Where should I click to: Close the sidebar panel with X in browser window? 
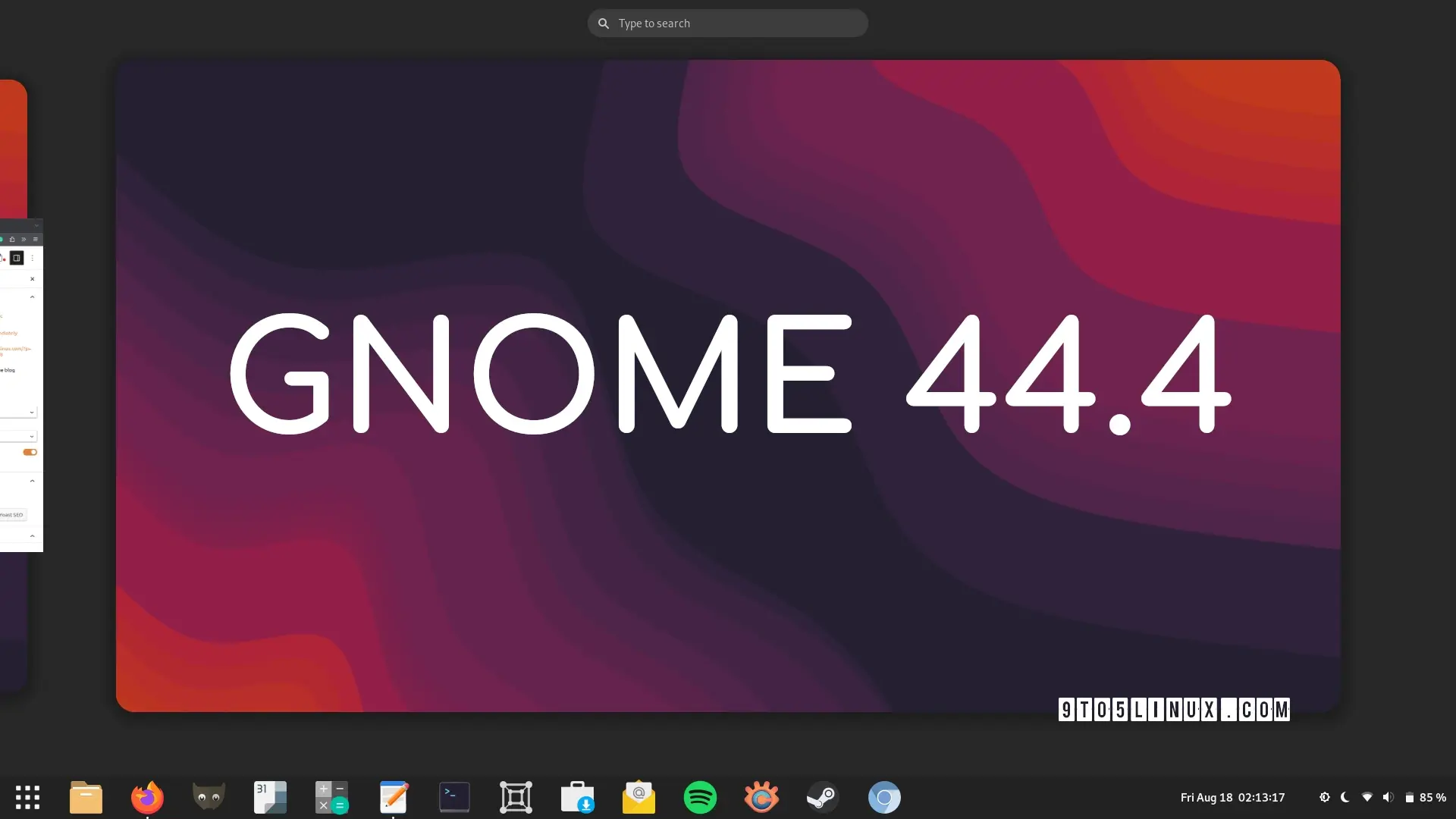pos(32,279)
